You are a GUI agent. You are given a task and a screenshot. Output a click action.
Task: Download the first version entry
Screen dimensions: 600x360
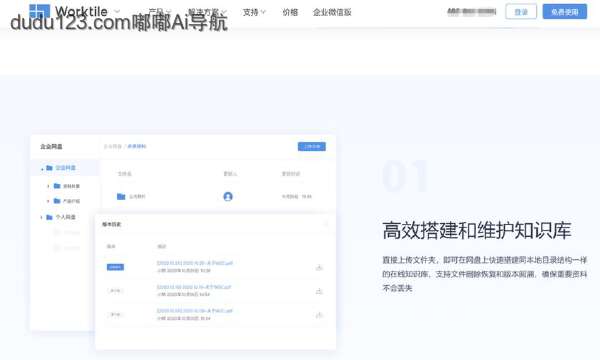click(x=319, y=267)
